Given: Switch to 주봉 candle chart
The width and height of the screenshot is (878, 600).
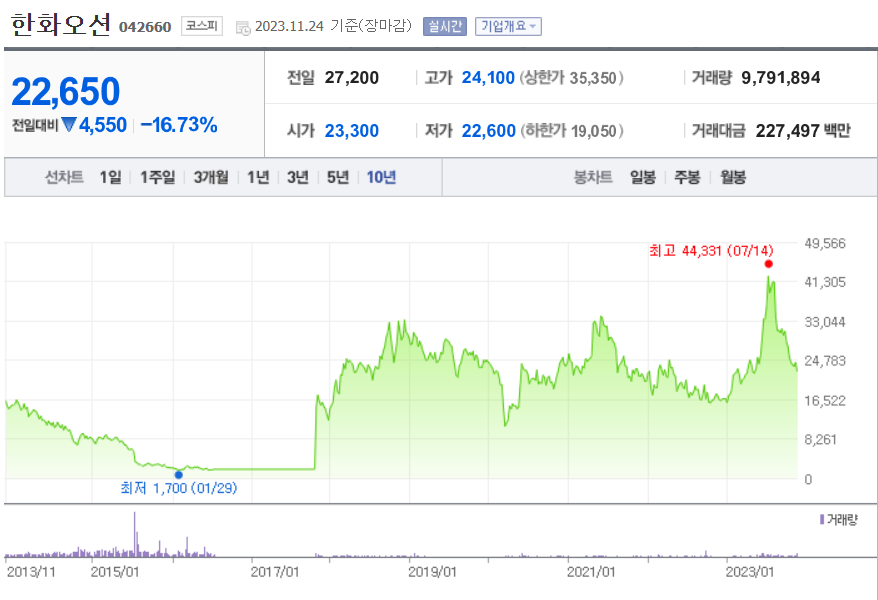Looking at the screenshot, I should [687, 177].
